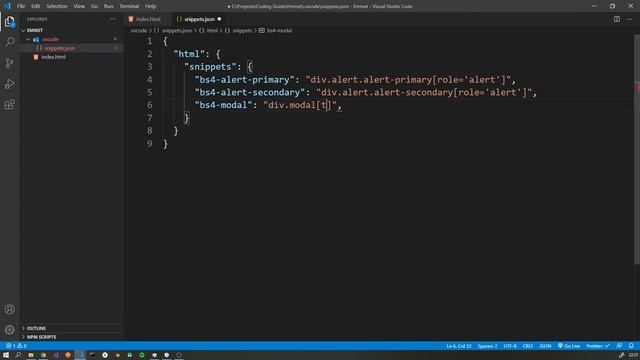Open Explorer views and more actions ellipsis
Screen dimensions: 640x360
pyautogui.click(x=113, y=19)
